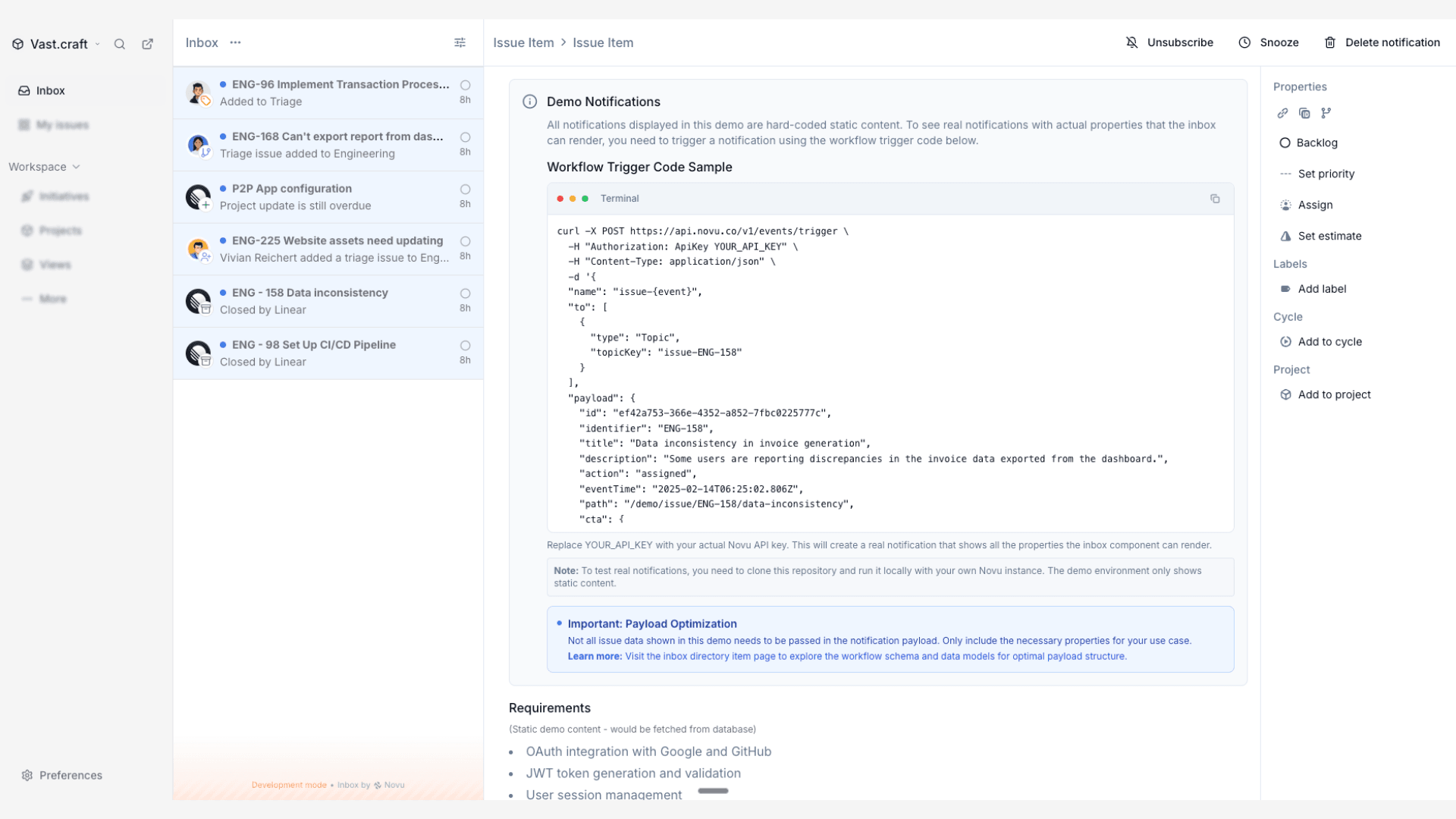Open the Set estimate dropdown

coord(1320,236)
